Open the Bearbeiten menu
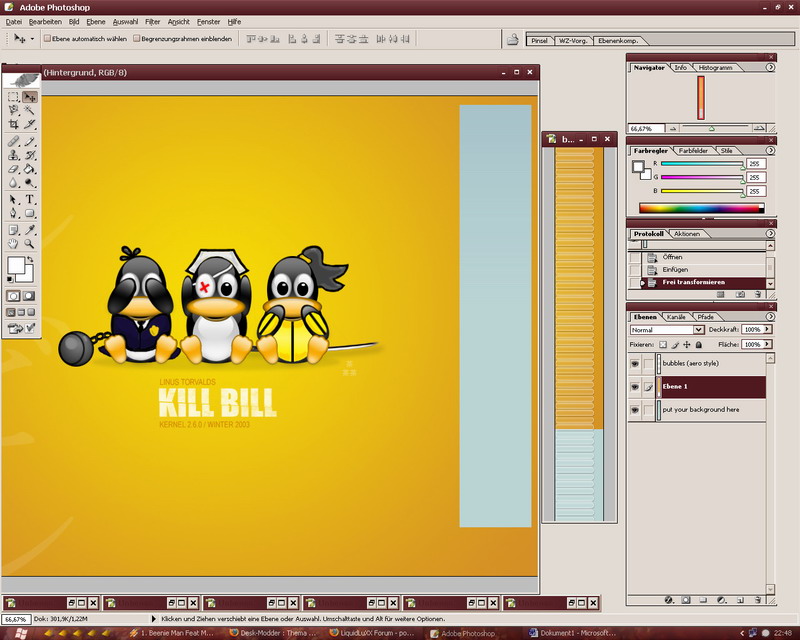This screenshot has height=640, width=800. pos(45,22)
